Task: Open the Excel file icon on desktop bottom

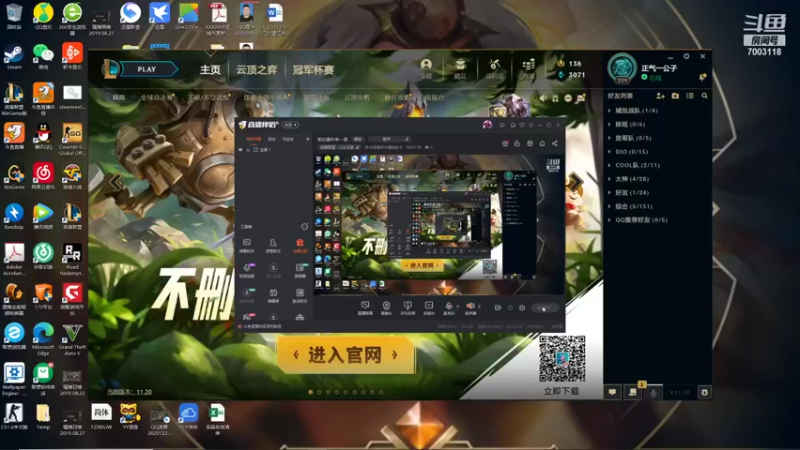Action: (217, 419)
